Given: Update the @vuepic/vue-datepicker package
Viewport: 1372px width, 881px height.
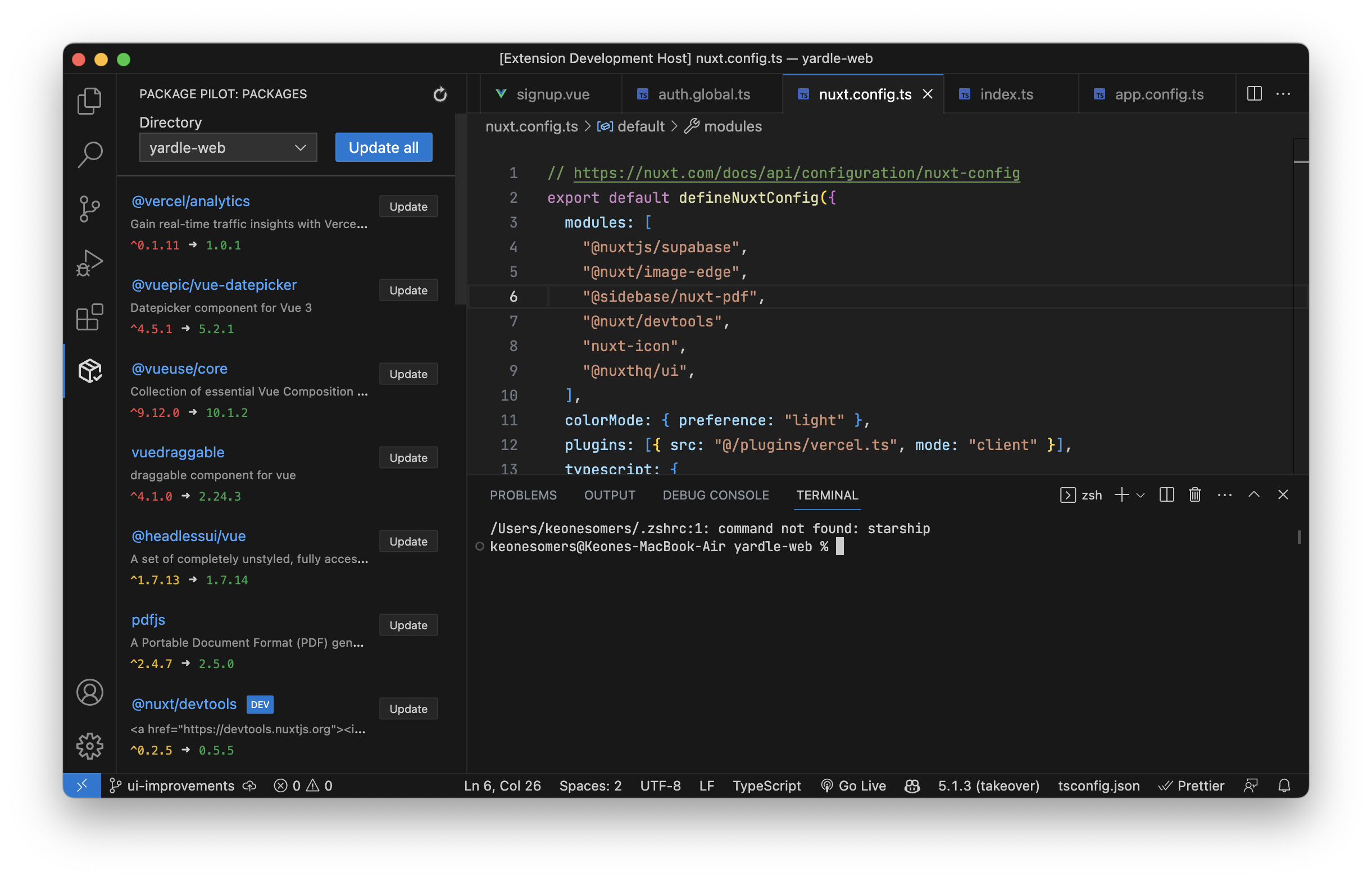Looking at the screenshot, I should 408,290.
